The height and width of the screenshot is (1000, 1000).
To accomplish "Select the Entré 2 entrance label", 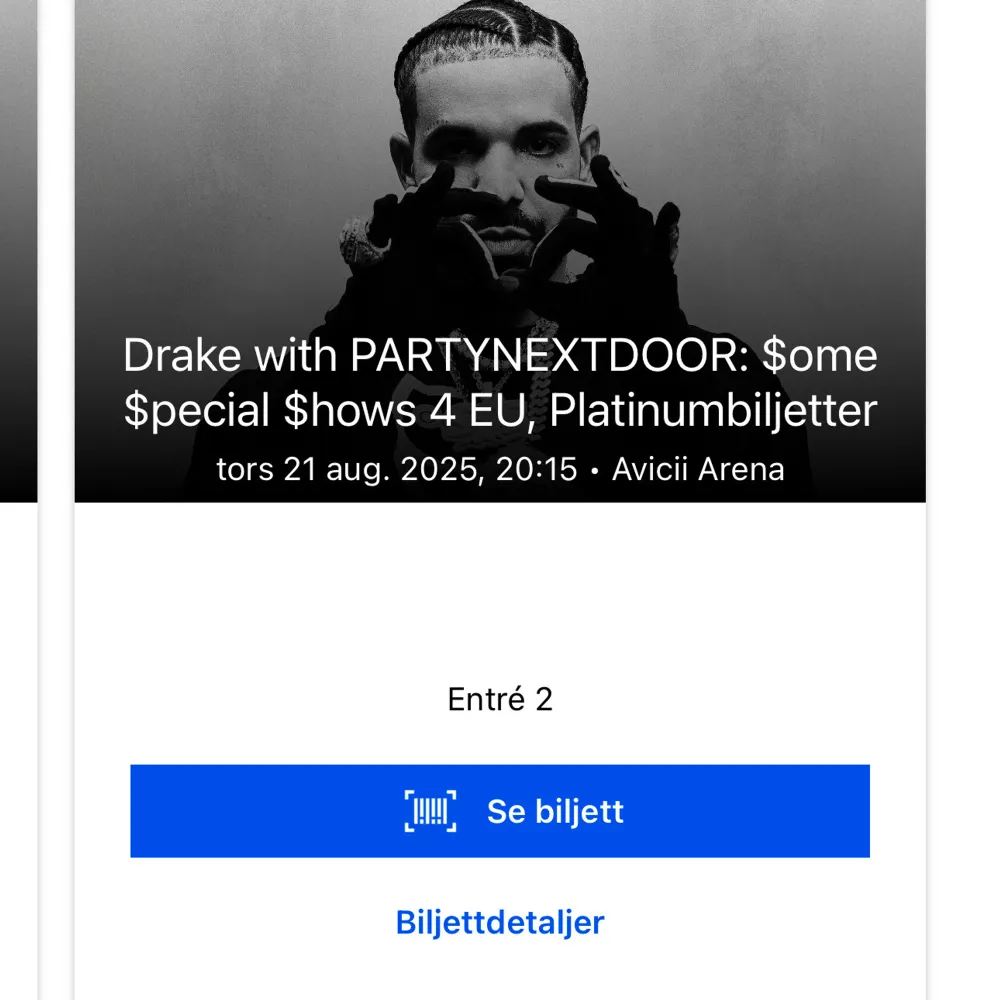I will coord(500,699).
